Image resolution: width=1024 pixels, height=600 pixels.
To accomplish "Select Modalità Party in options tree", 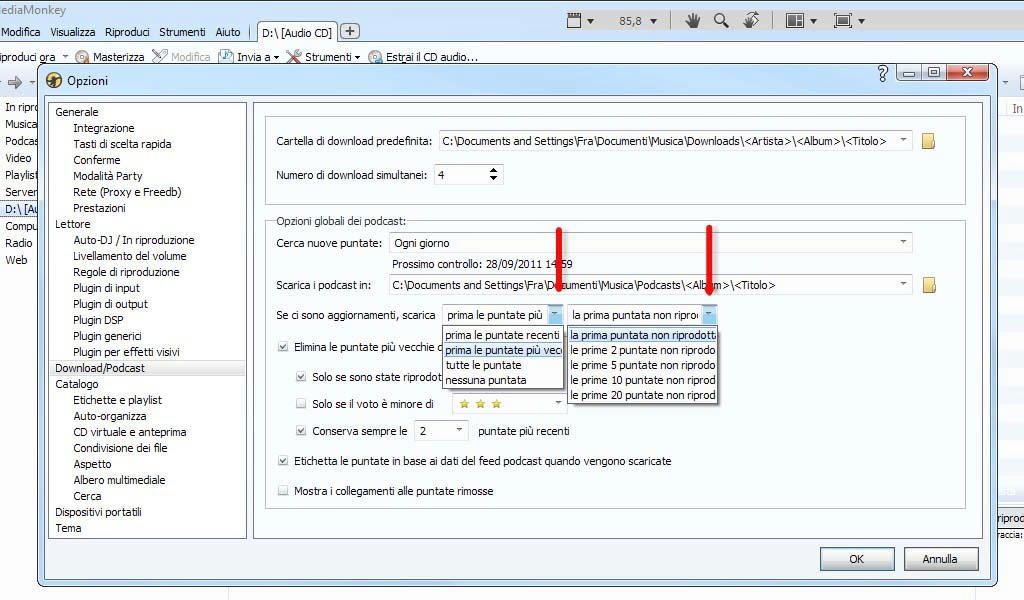I will pyautogui.click(x=108, y=176).
